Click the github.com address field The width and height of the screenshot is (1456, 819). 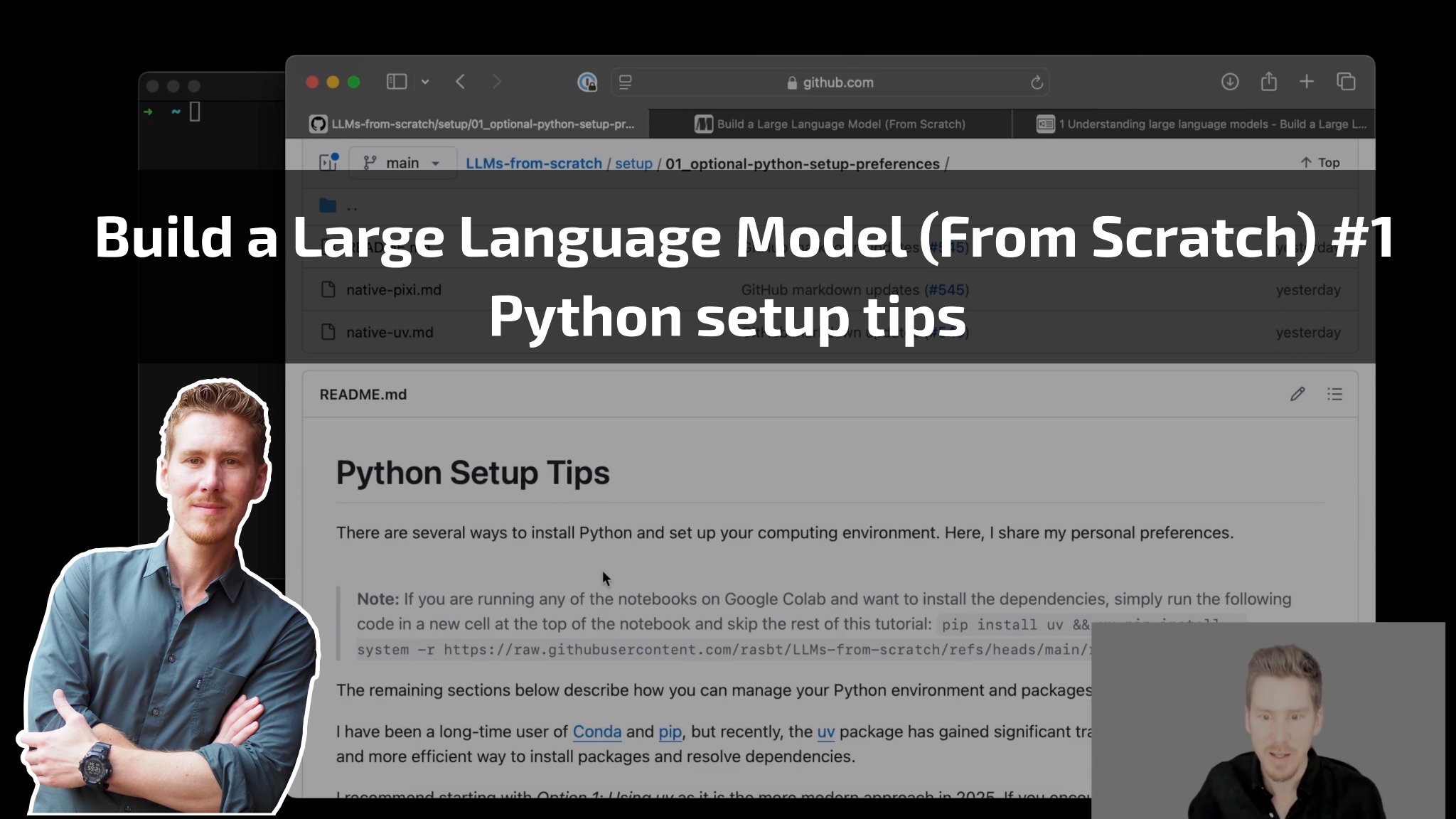pyautogui.click(x=830, y=82)
